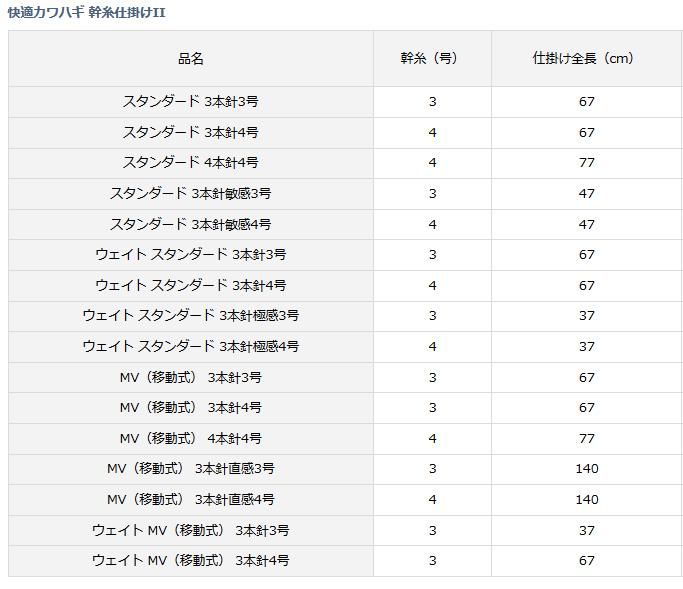Click the 幹糸（号） column header
The image size is (683, 589).
coord(432,59)
